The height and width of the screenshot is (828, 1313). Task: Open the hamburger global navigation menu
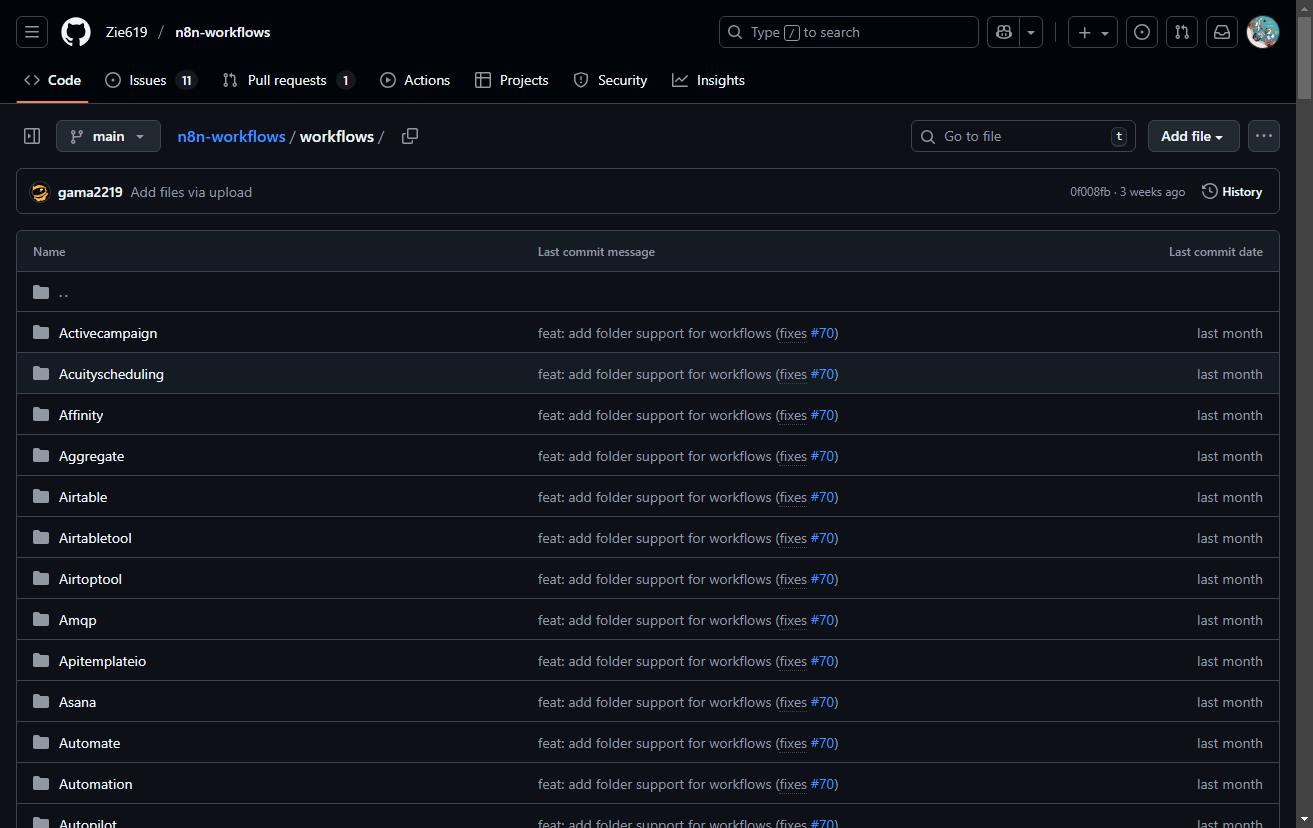[32, 32]
